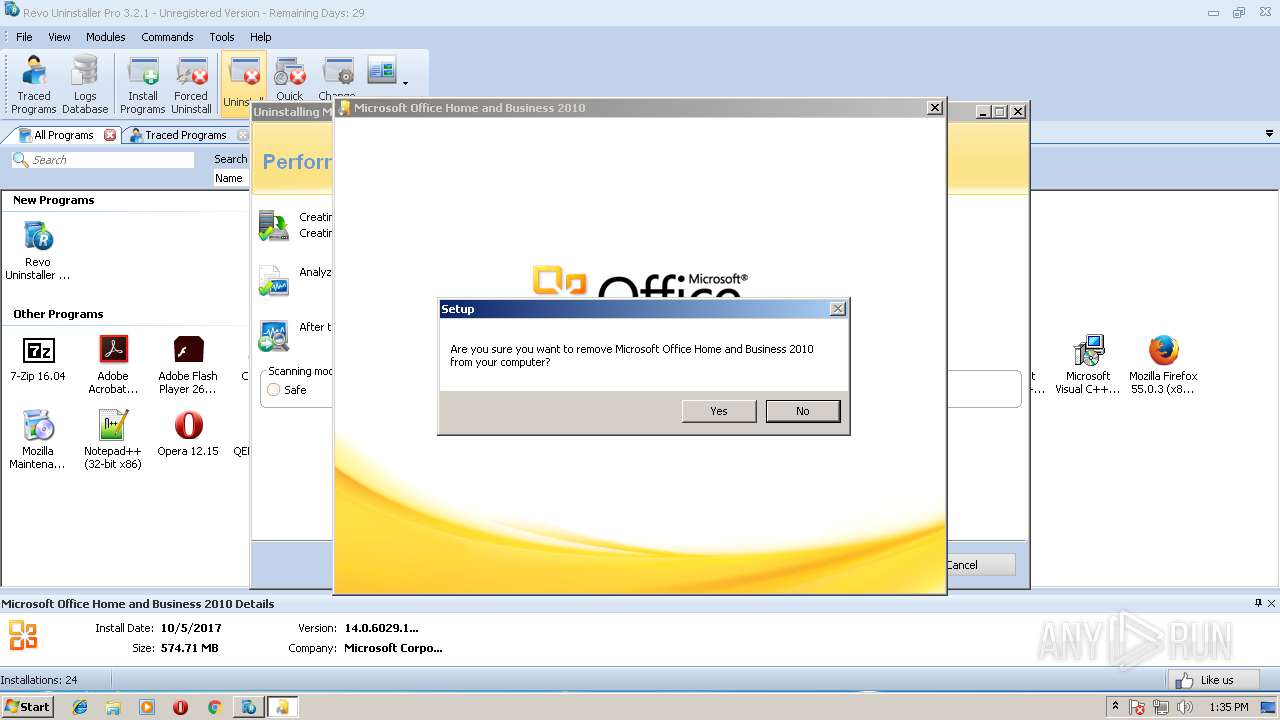Select Microsoft Visual C++ entry
This screenshot has height=720, width=1280.
[1088, 365]
